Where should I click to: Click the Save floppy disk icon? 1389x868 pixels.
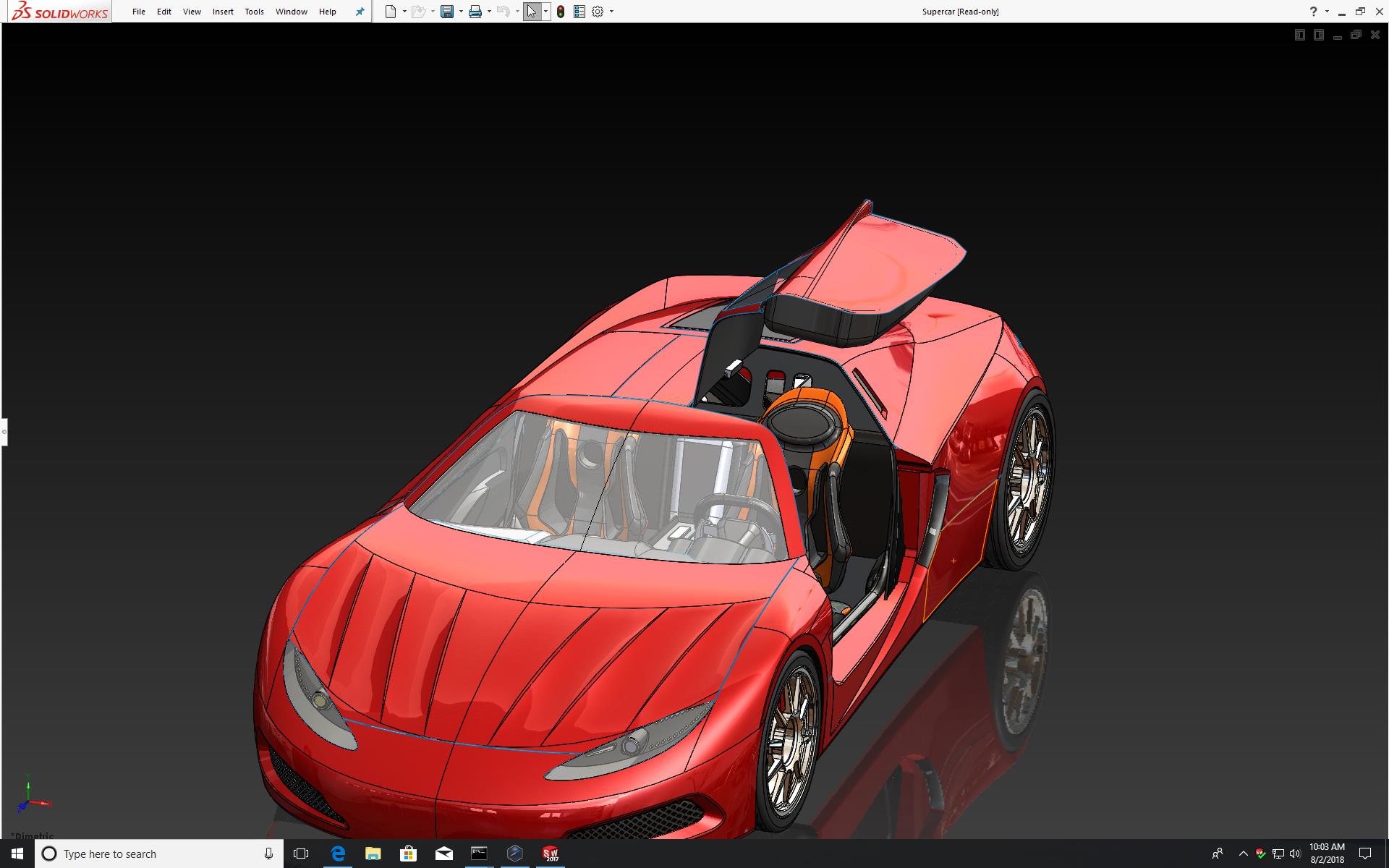[x=447, y=12]
